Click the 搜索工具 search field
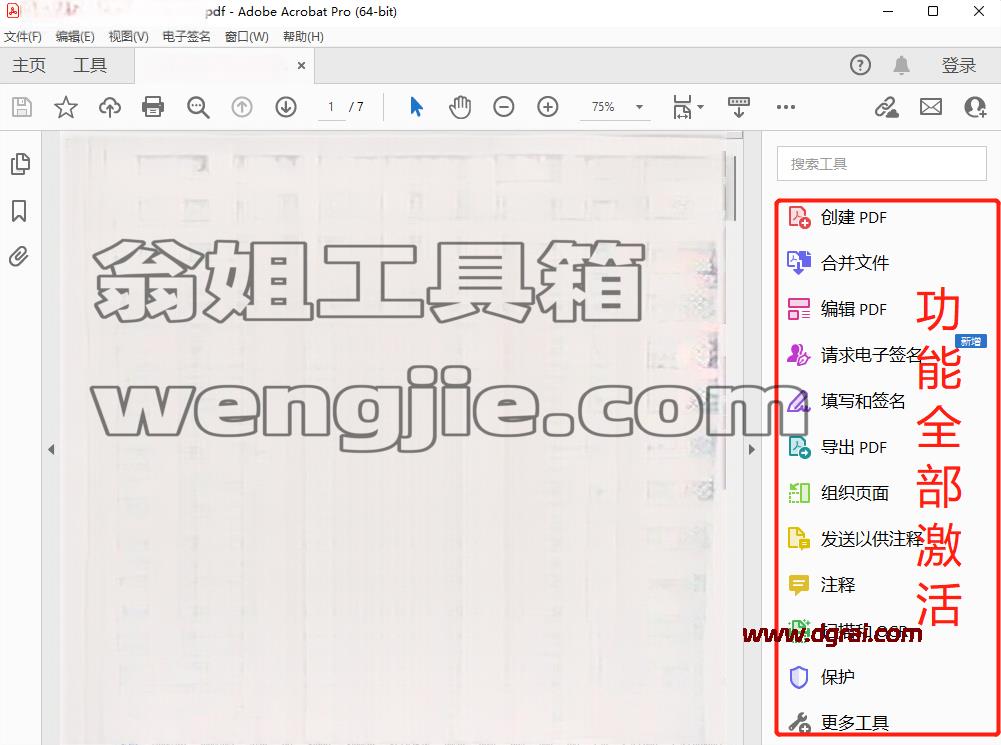 pyautogui.click(x=882, y=164)
